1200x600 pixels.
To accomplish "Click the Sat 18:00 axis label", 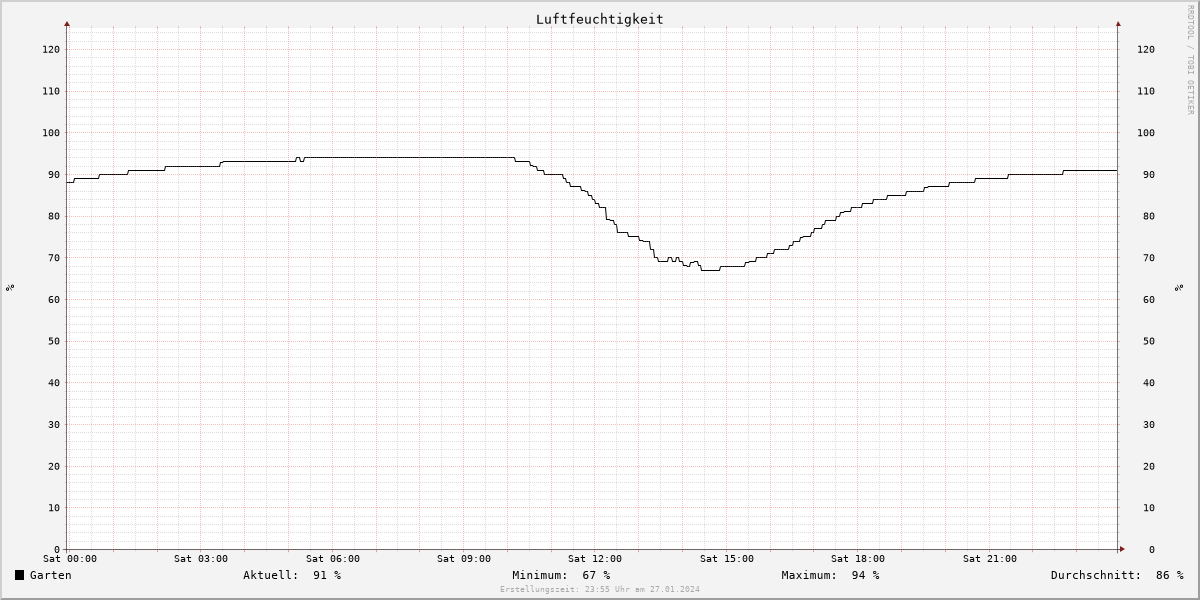I will (x=858, y=559).
